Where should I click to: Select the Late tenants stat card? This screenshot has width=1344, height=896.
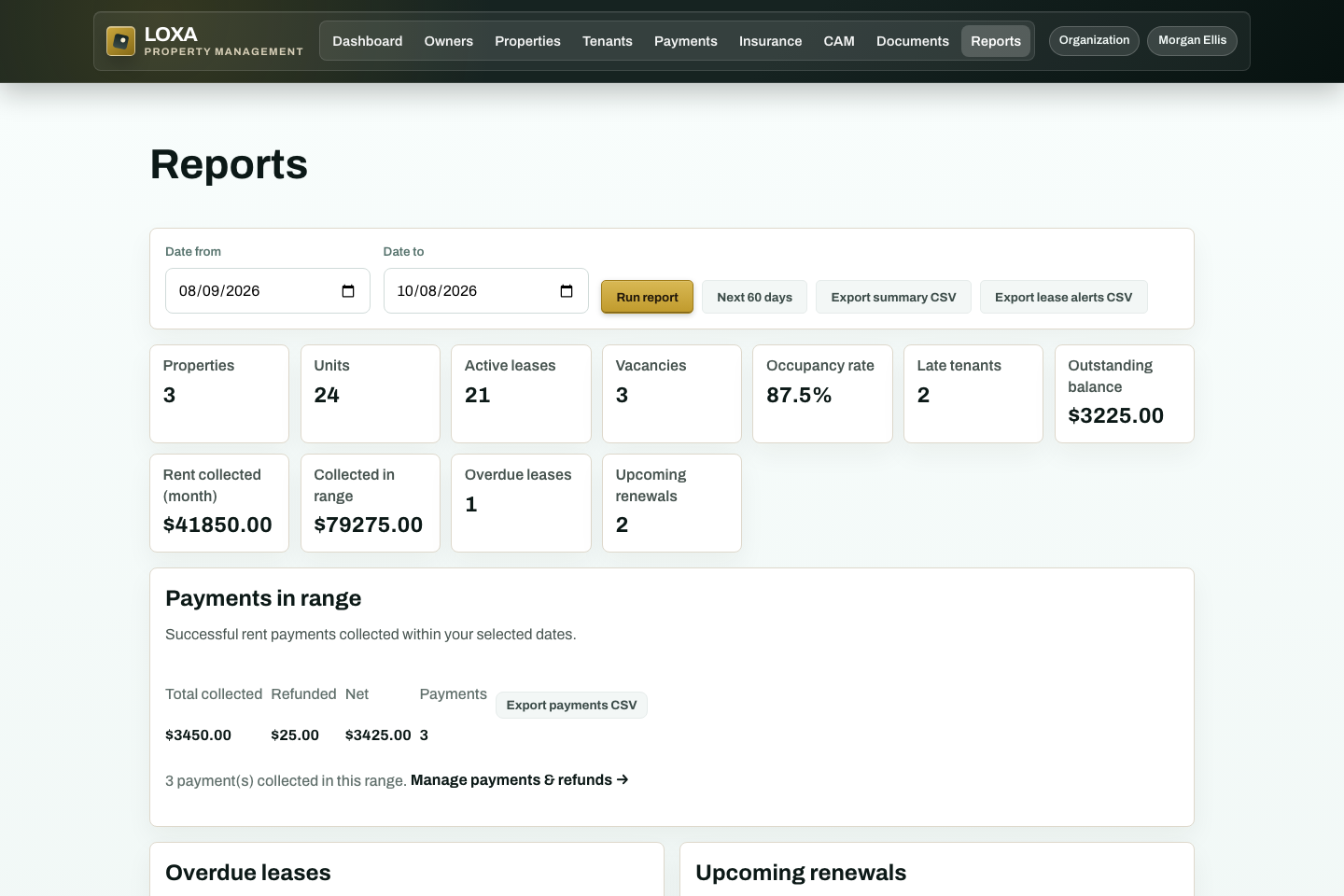[973, 394]
